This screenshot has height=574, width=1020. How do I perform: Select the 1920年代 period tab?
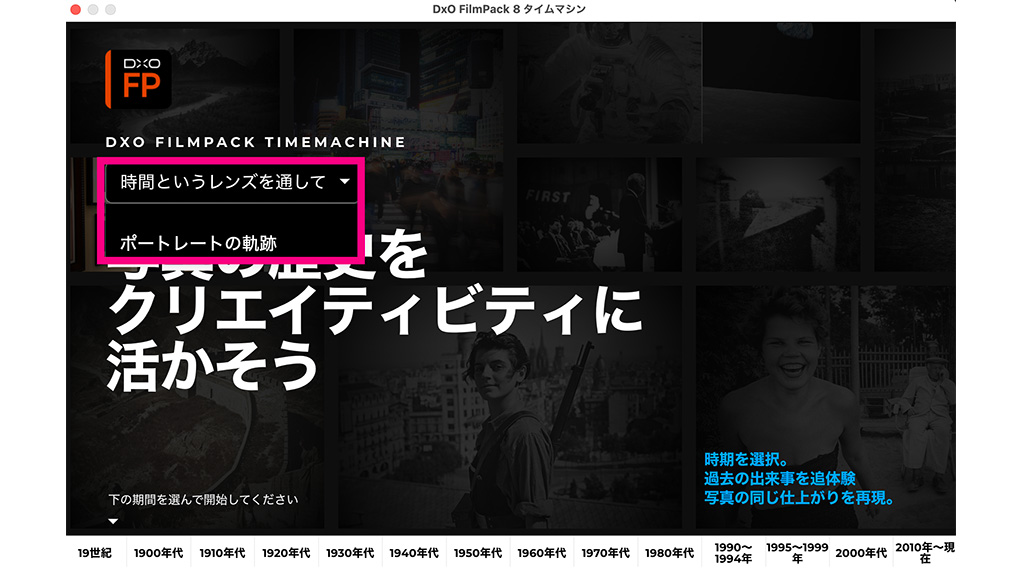[x=286, y=553]
